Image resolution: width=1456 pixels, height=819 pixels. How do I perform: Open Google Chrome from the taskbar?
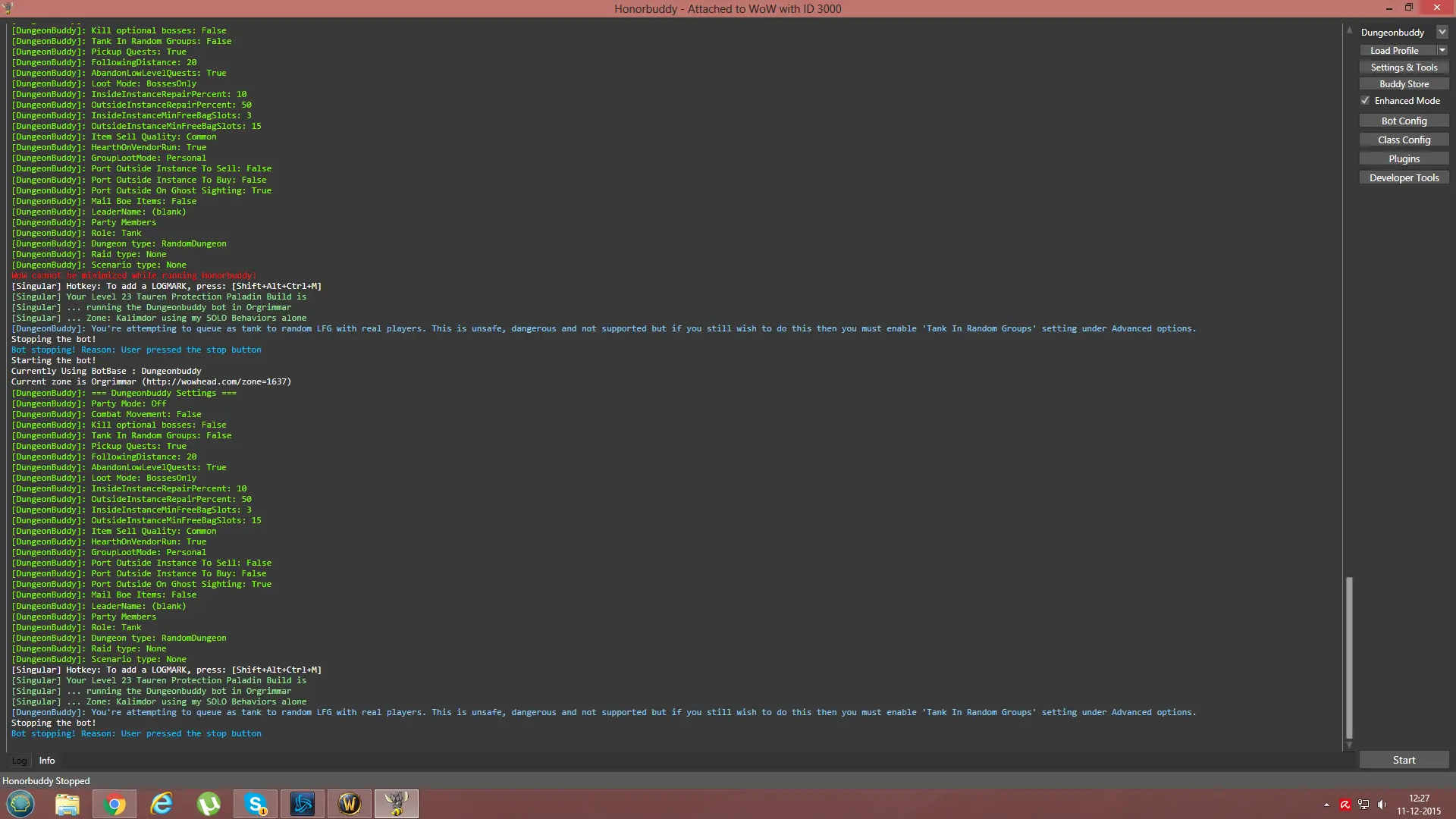pyautogui.click(x=115, y=804)
